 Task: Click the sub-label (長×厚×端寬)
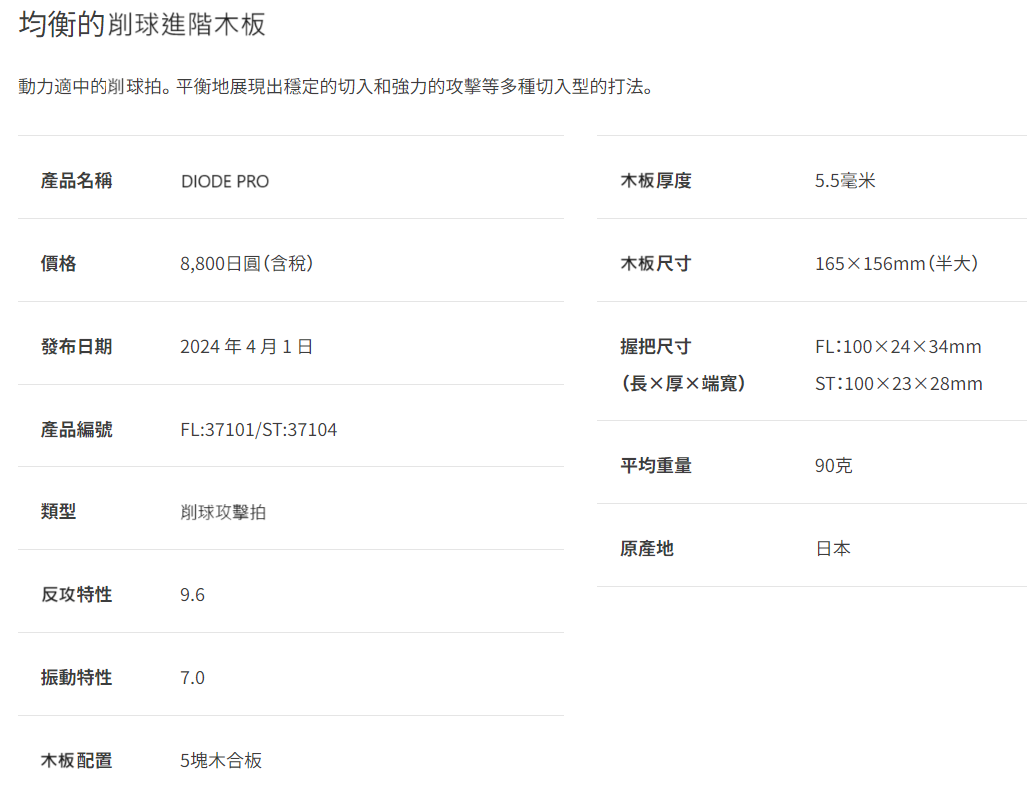click(x=683, y=384)
